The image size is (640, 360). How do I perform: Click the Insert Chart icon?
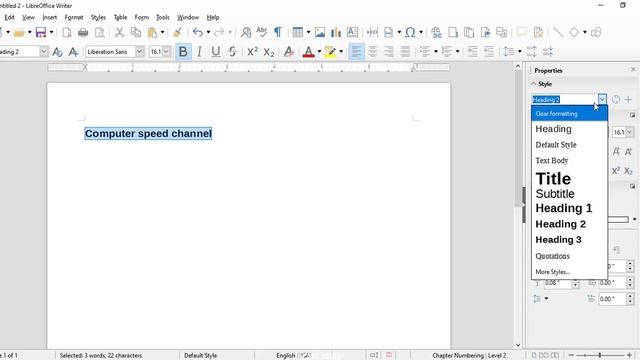(336, 32)
